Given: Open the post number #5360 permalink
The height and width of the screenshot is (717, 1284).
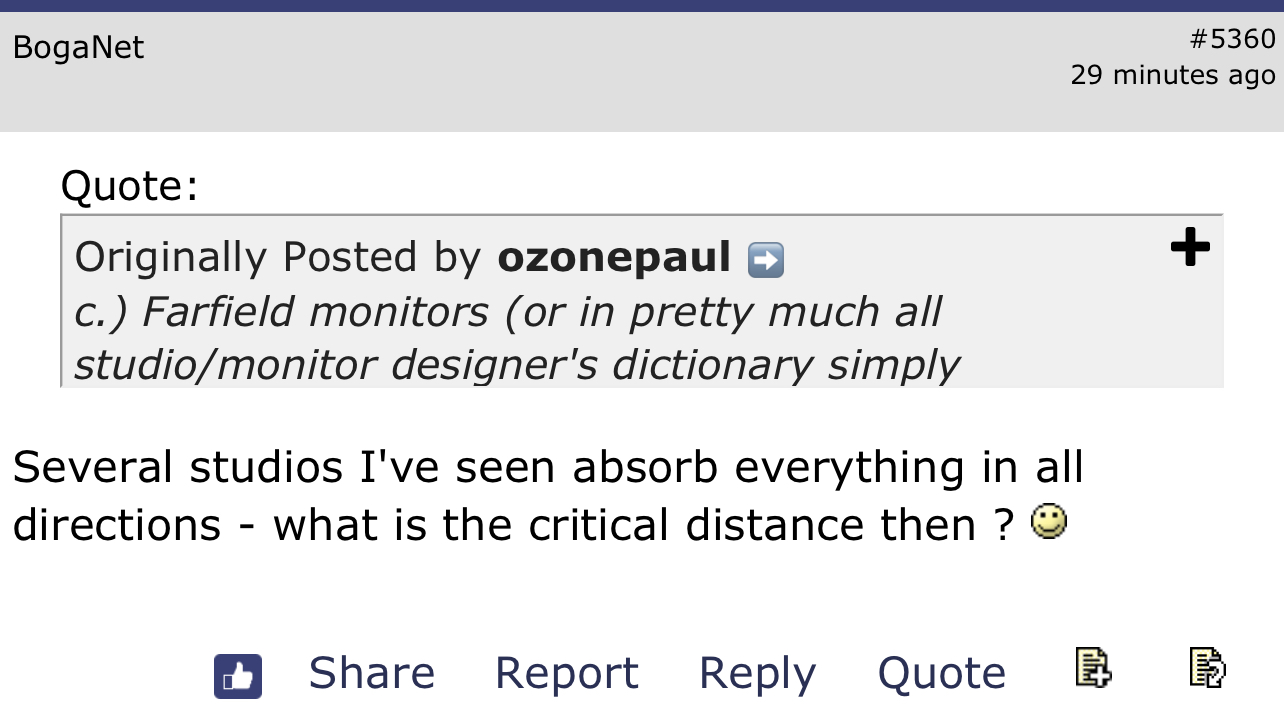Looking at the screenshot, I should point(1232,39).
